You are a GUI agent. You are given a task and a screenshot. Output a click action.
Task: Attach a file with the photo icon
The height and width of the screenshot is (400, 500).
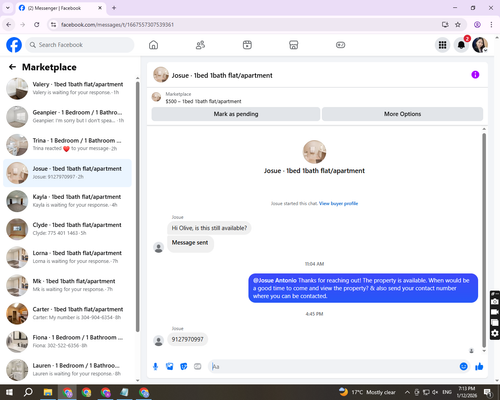tap(170, 367)
